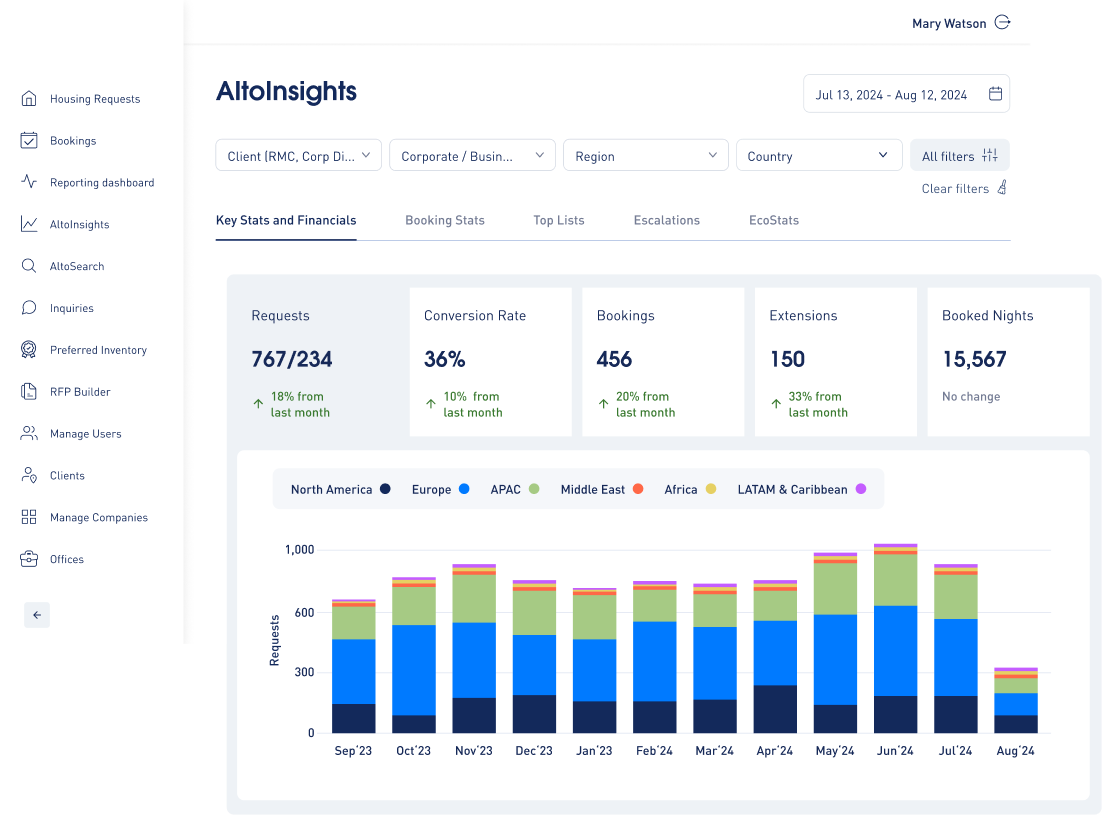
Task: Open Housing Requests home icon
Action: [29, 98]
